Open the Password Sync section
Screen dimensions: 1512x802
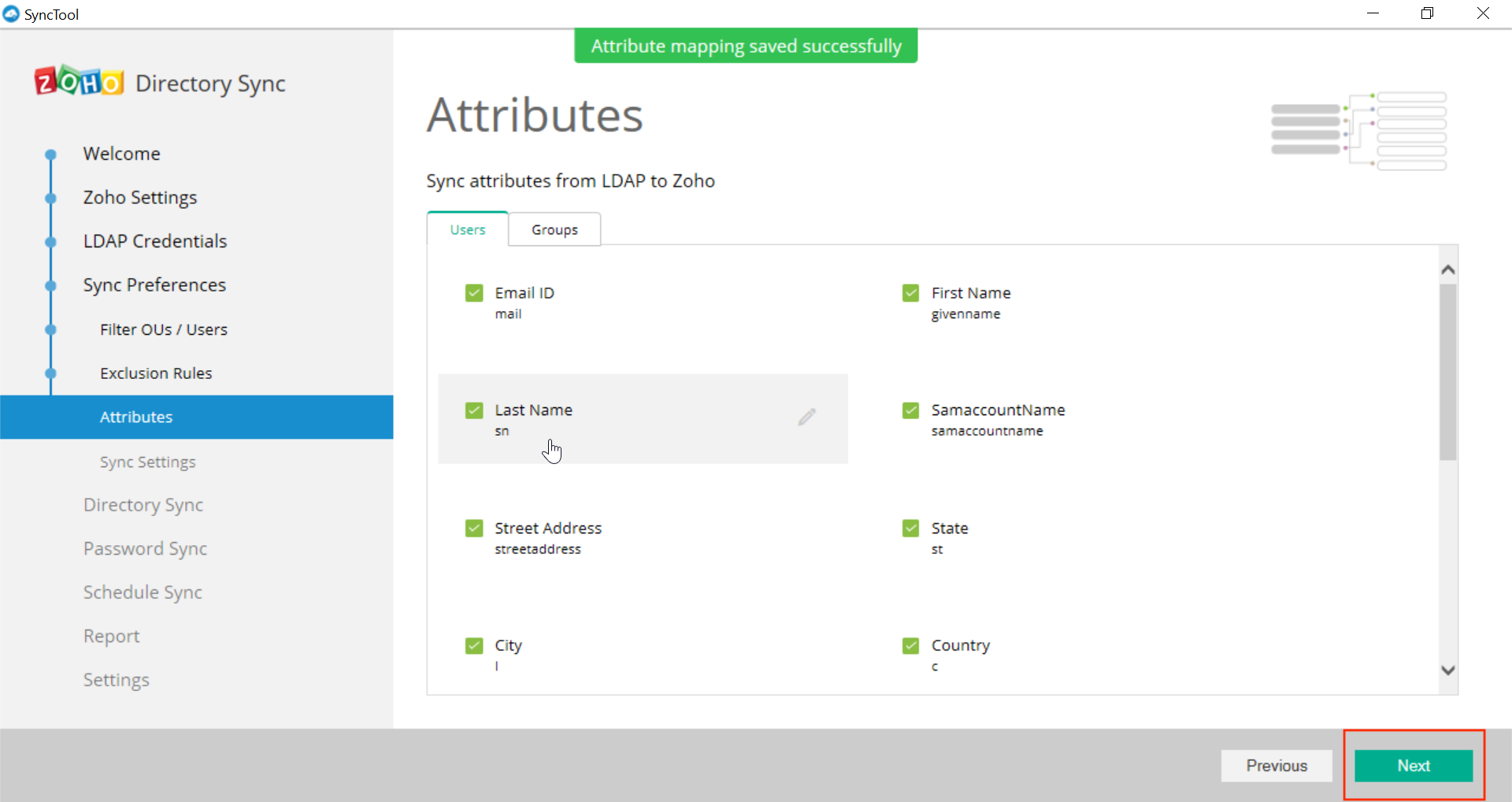click(145, 548)
